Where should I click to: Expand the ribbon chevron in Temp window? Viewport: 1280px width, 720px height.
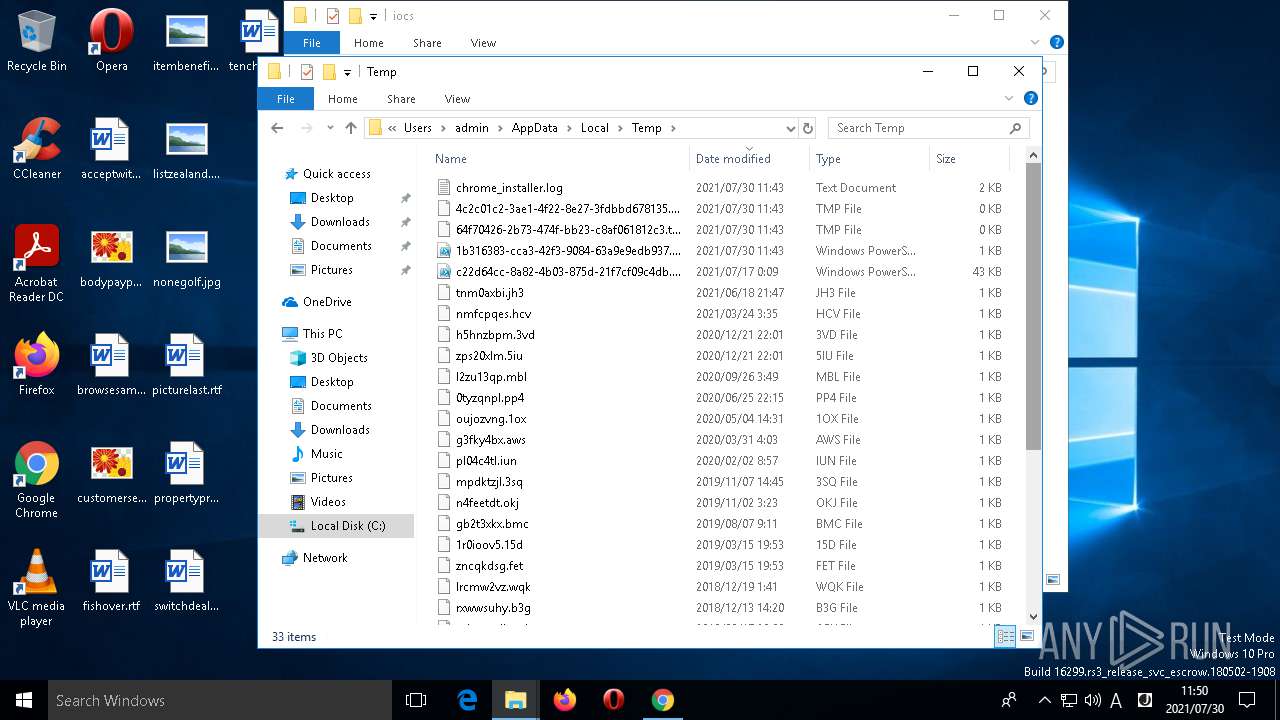tap(1009, 98)
